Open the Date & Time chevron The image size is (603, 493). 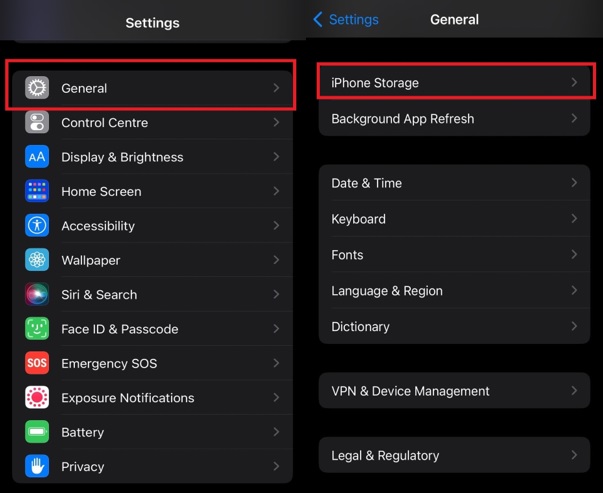click(574, 183)
